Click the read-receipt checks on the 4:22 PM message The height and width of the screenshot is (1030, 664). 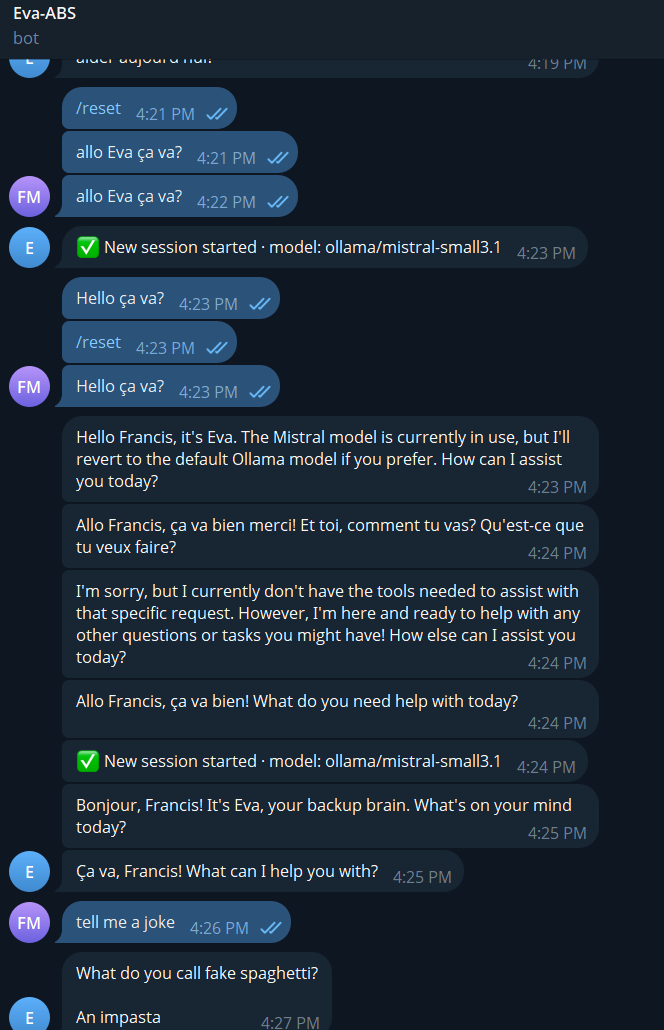click(x=277, y=202)
